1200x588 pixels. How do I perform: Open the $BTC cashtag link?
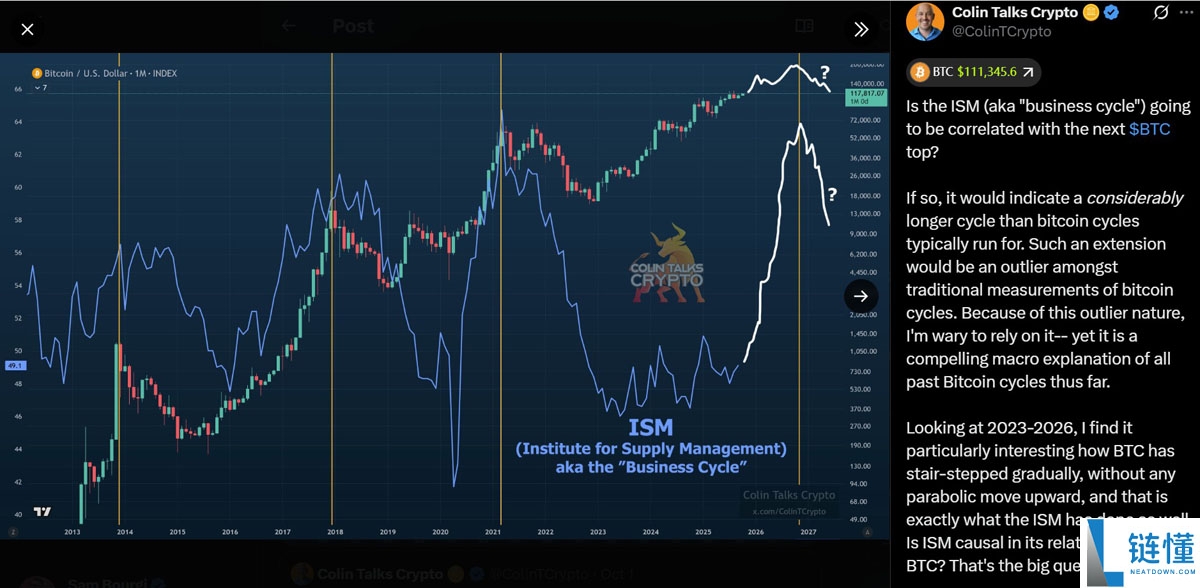(1149, 129)
